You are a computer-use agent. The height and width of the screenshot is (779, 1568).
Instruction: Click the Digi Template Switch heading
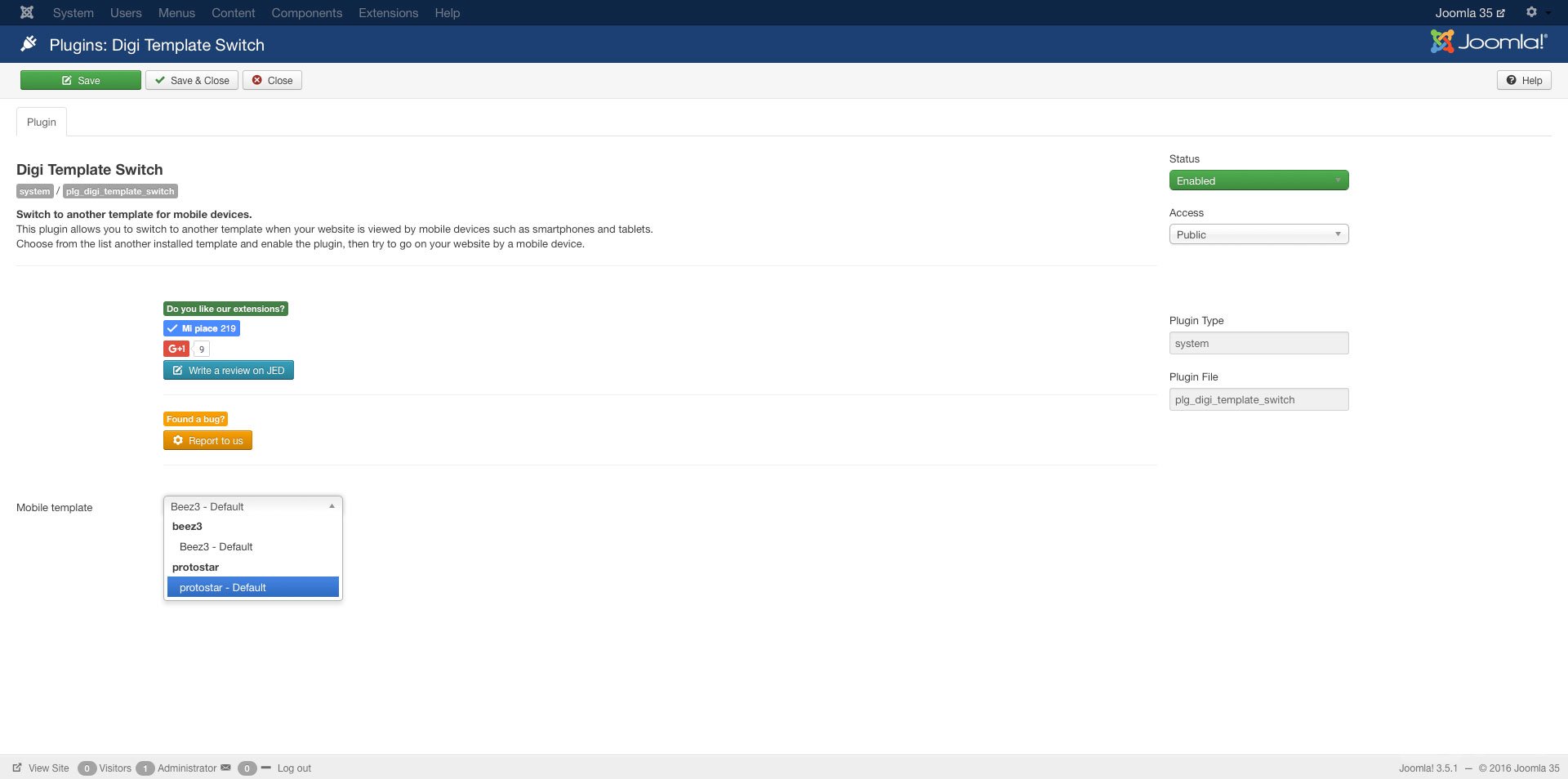point(90,170)
